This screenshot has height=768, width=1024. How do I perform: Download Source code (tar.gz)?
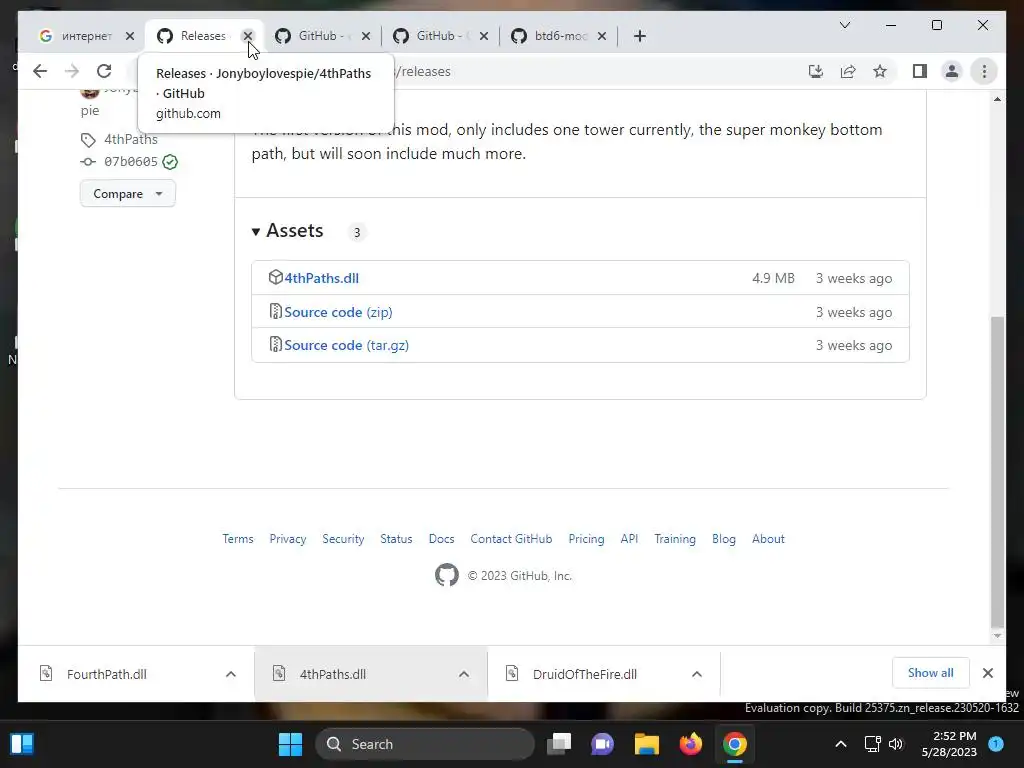point(347,345)
